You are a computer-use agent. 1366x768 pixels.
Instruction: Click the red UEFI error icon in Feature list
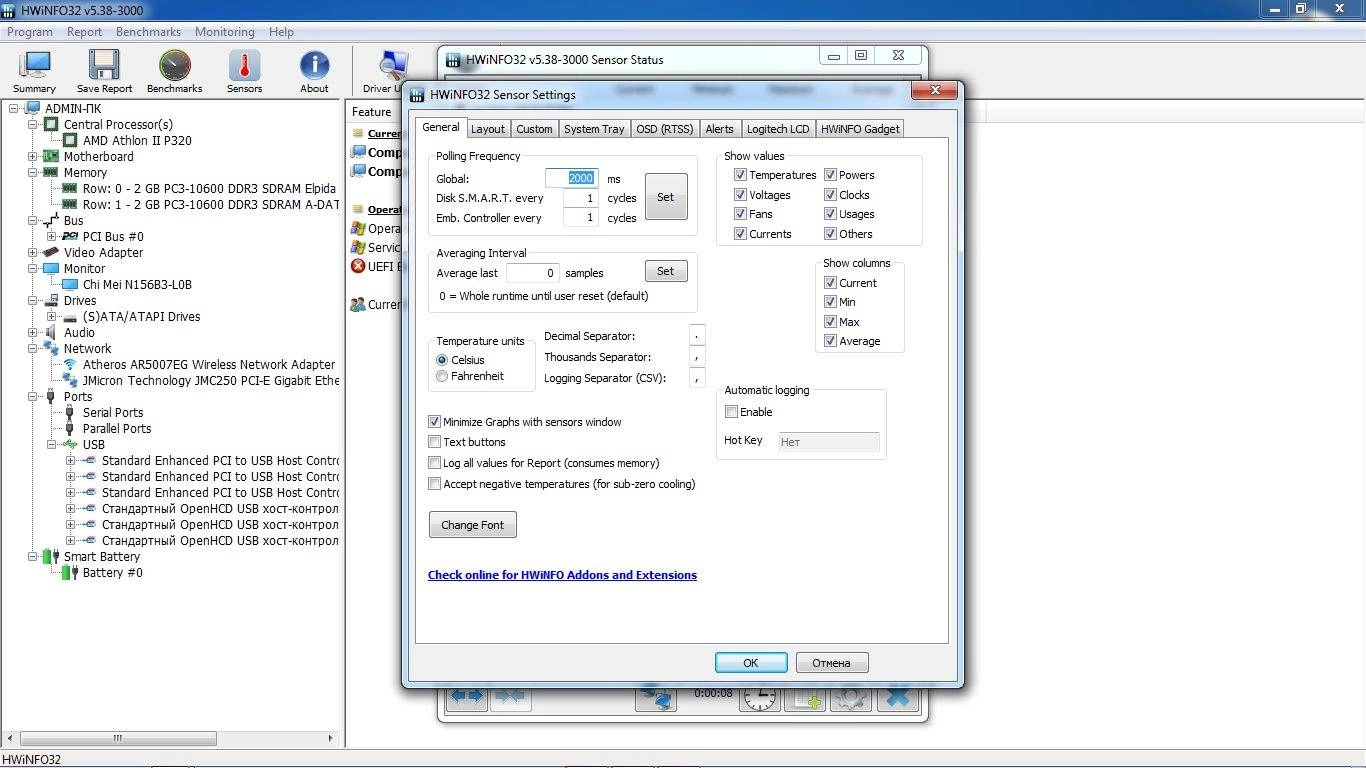[x=358, y=266]
